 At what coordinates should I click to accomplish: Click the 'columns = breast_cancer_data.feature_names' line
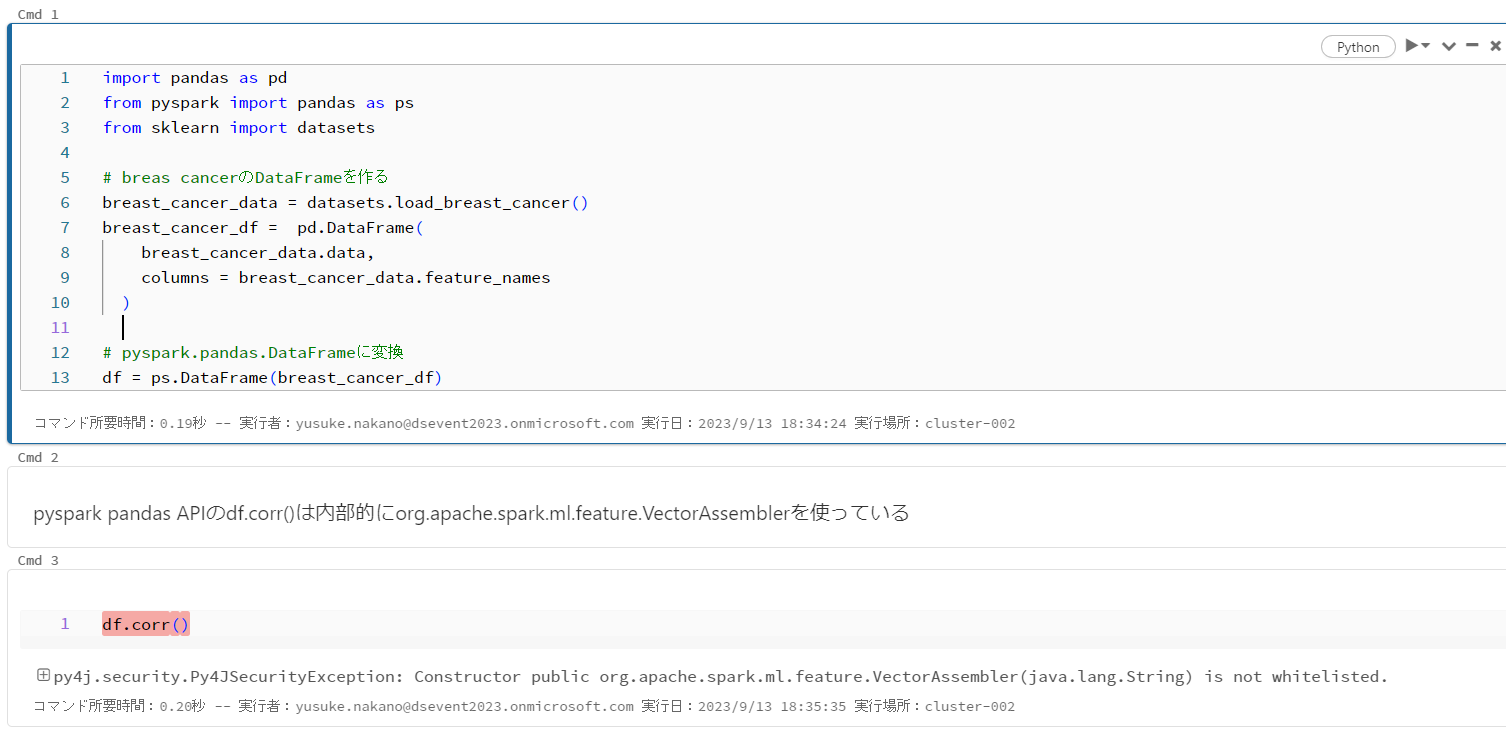point(346,278)
